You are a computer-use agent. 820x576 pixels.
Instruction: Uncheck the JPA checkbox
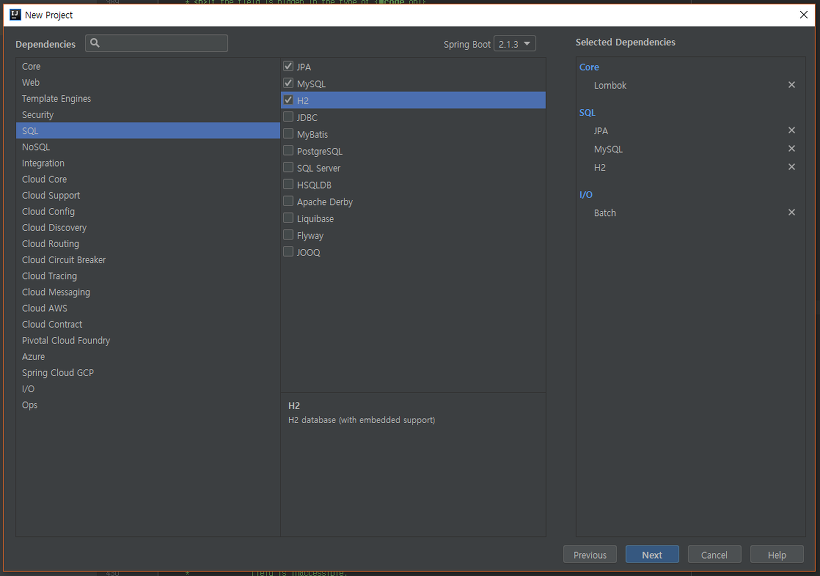coord(288,66)
